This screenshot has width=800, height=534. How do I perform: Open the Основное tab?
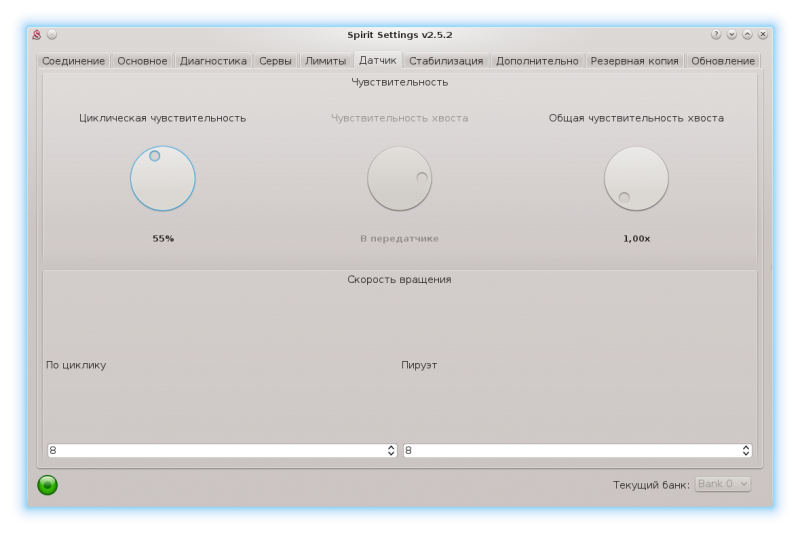tap(142, 61)
